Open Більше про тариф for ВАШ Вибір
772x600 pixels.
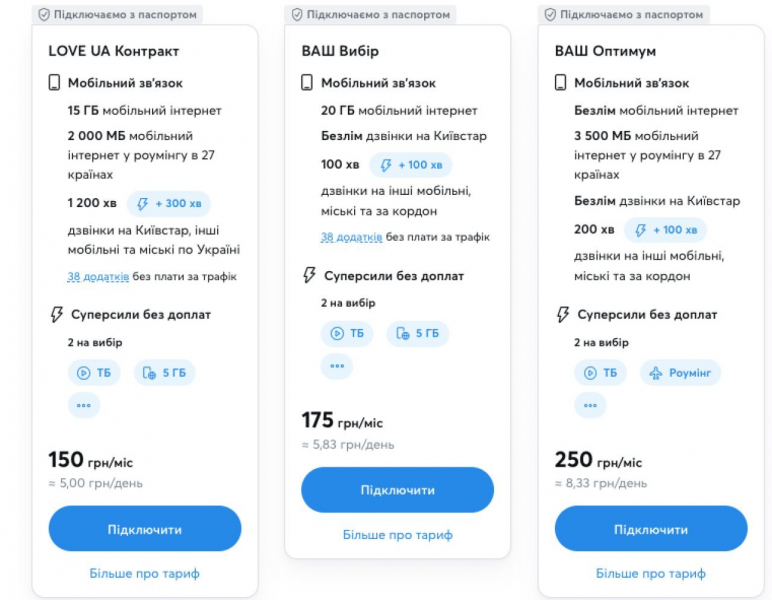[x=397, y=535]
